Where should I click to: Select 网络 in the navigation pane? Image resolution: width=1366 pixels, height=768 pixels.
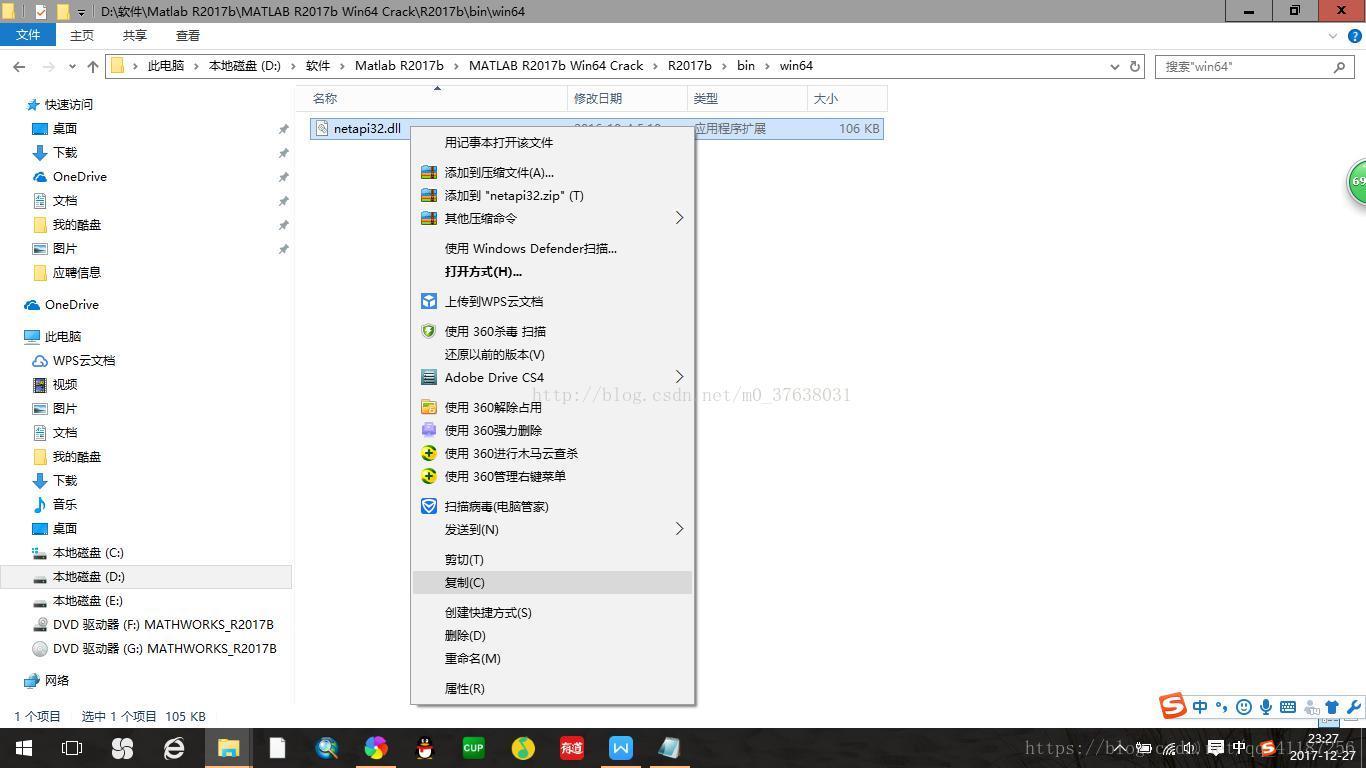57,680
